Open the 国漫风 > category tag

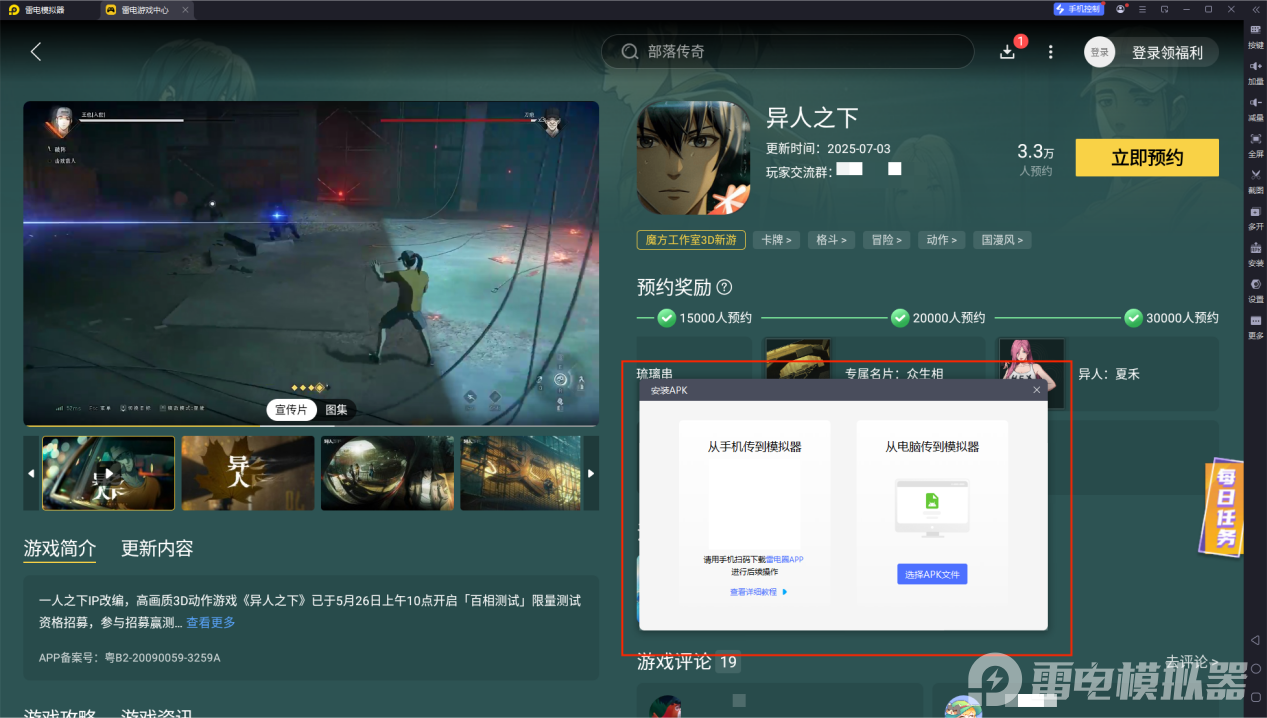click(x=1002, y=240)
